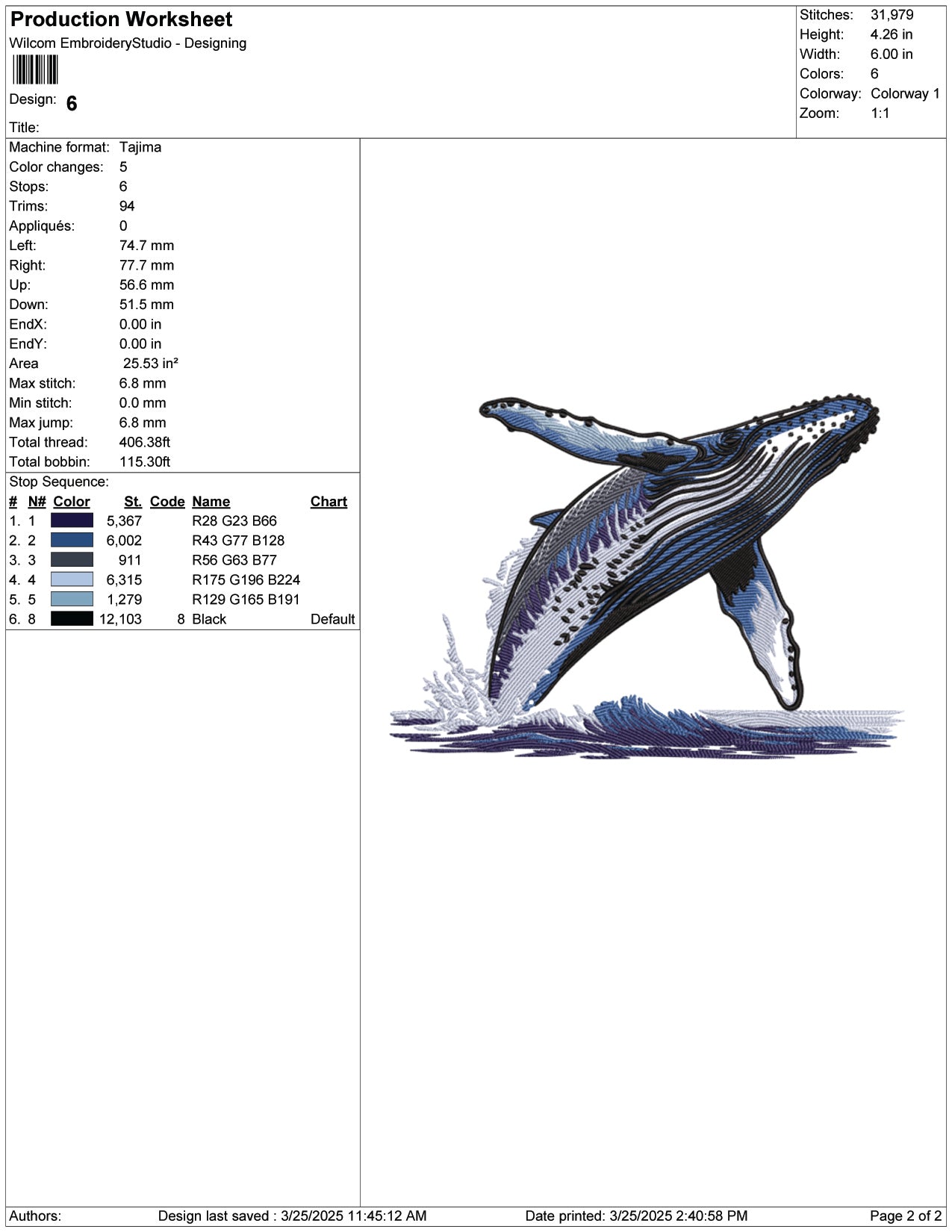Click the Stop Sequence section label
Screen dimensions: 952x1232
coord(59,482)
